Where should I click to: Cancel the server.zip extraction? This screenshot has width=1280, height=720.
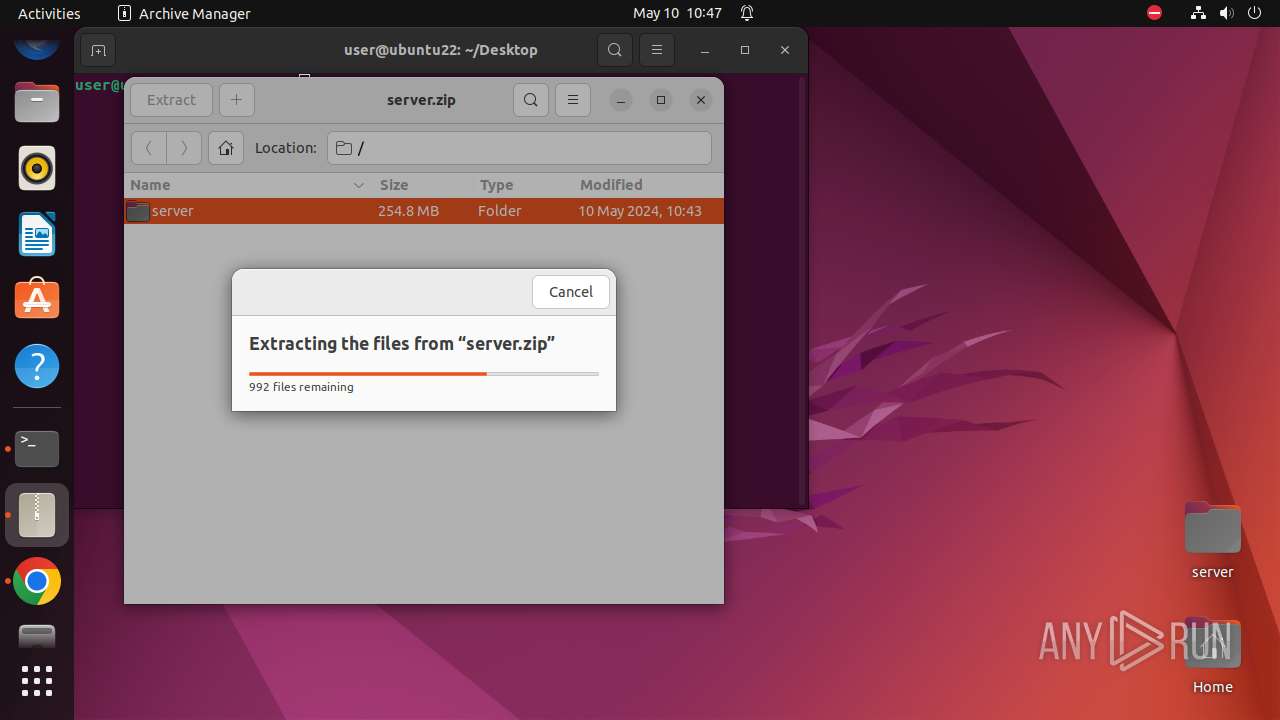tap(571, 292)
